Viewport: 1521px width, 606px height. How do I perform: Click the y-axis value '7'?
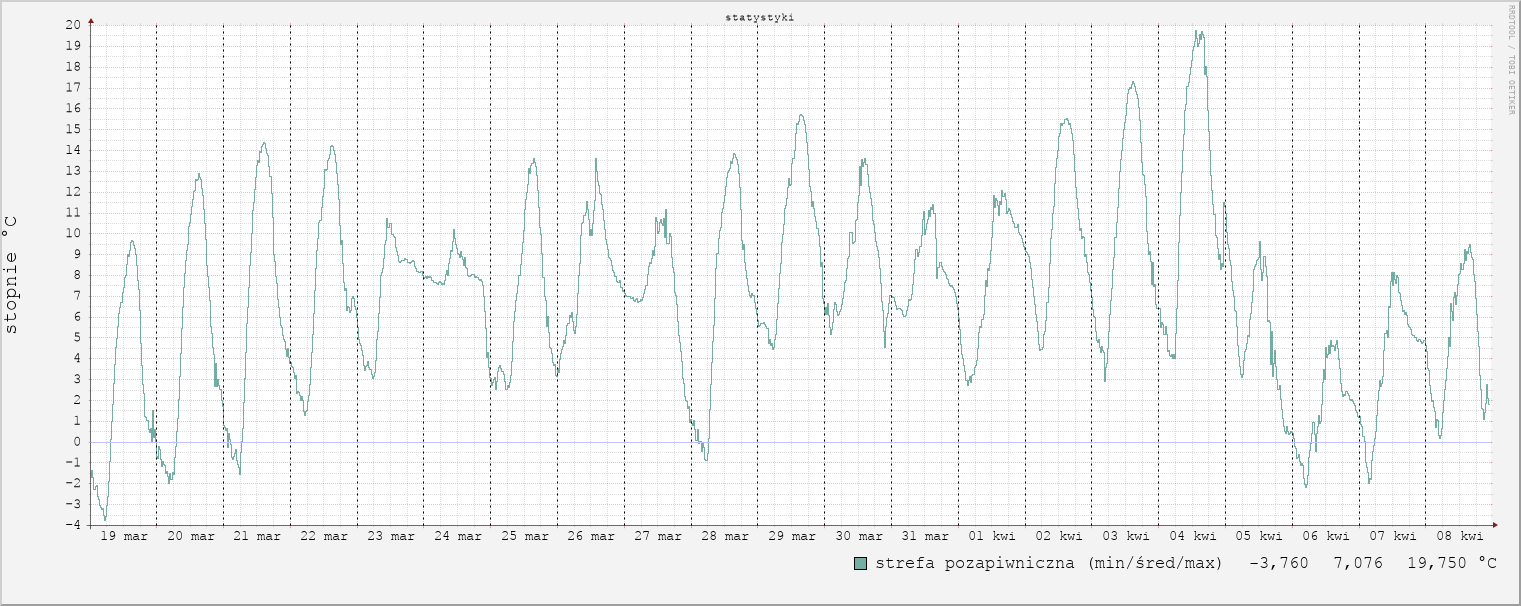coord(78,296)
